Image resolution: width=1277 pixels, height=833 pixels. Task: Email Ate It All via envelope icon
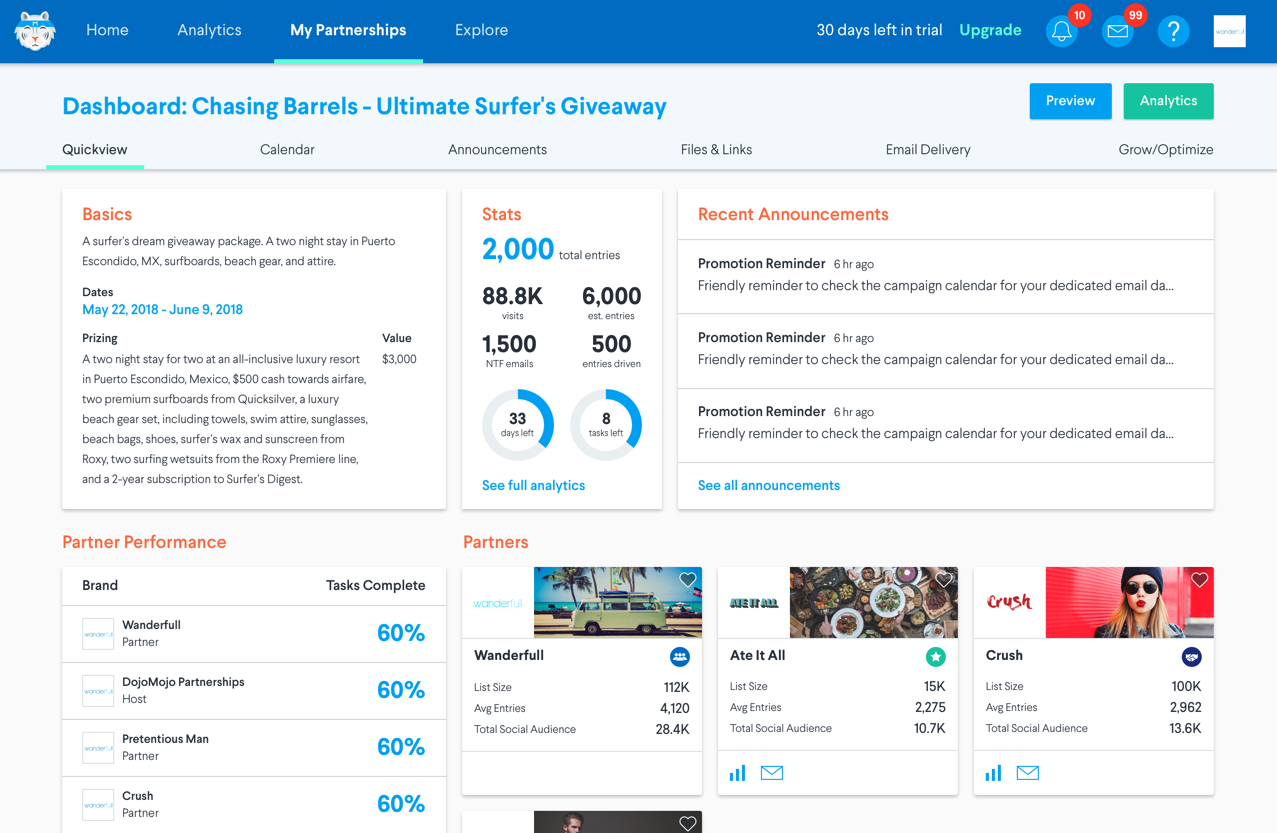click(772, 773)
